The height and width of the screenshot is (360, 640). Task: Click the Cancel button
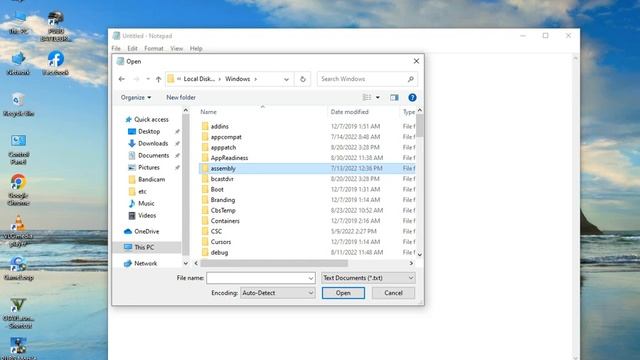[393, 293]
